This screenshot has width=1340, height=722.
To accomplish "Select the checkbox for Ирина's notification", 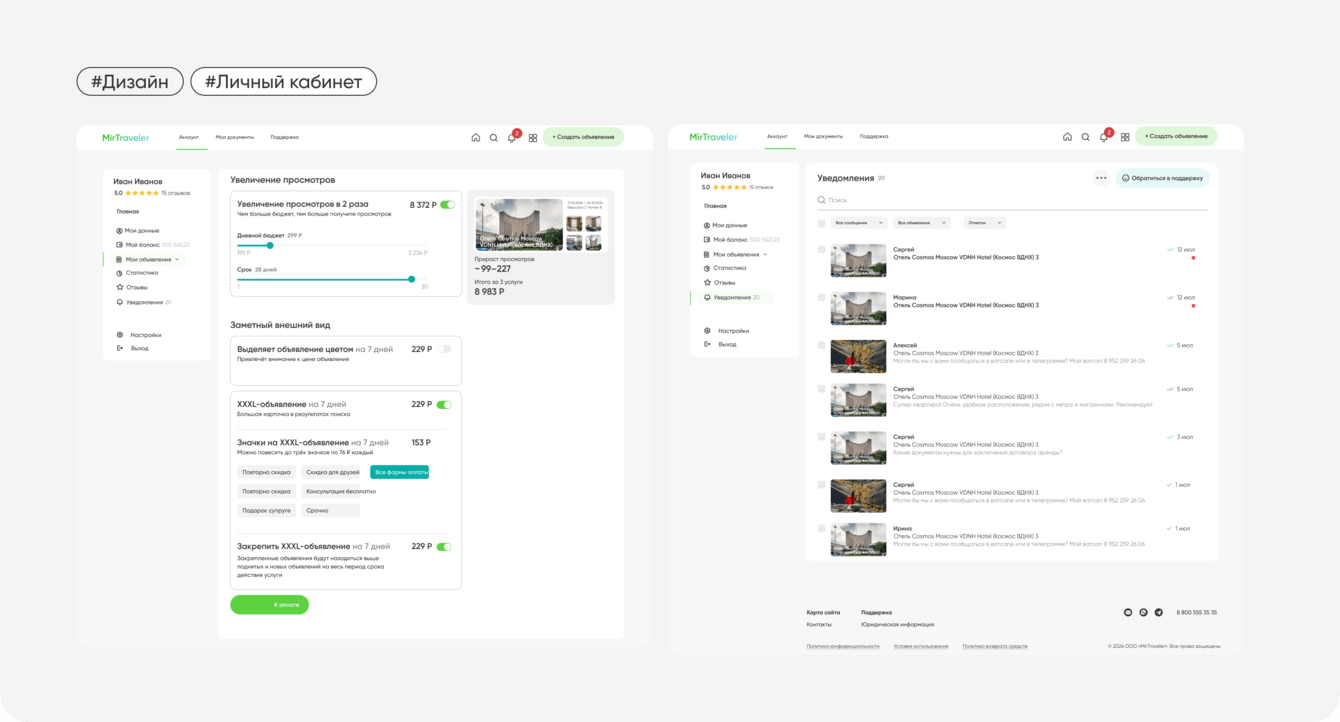I will pyautogui.click(x=822, y=529).
